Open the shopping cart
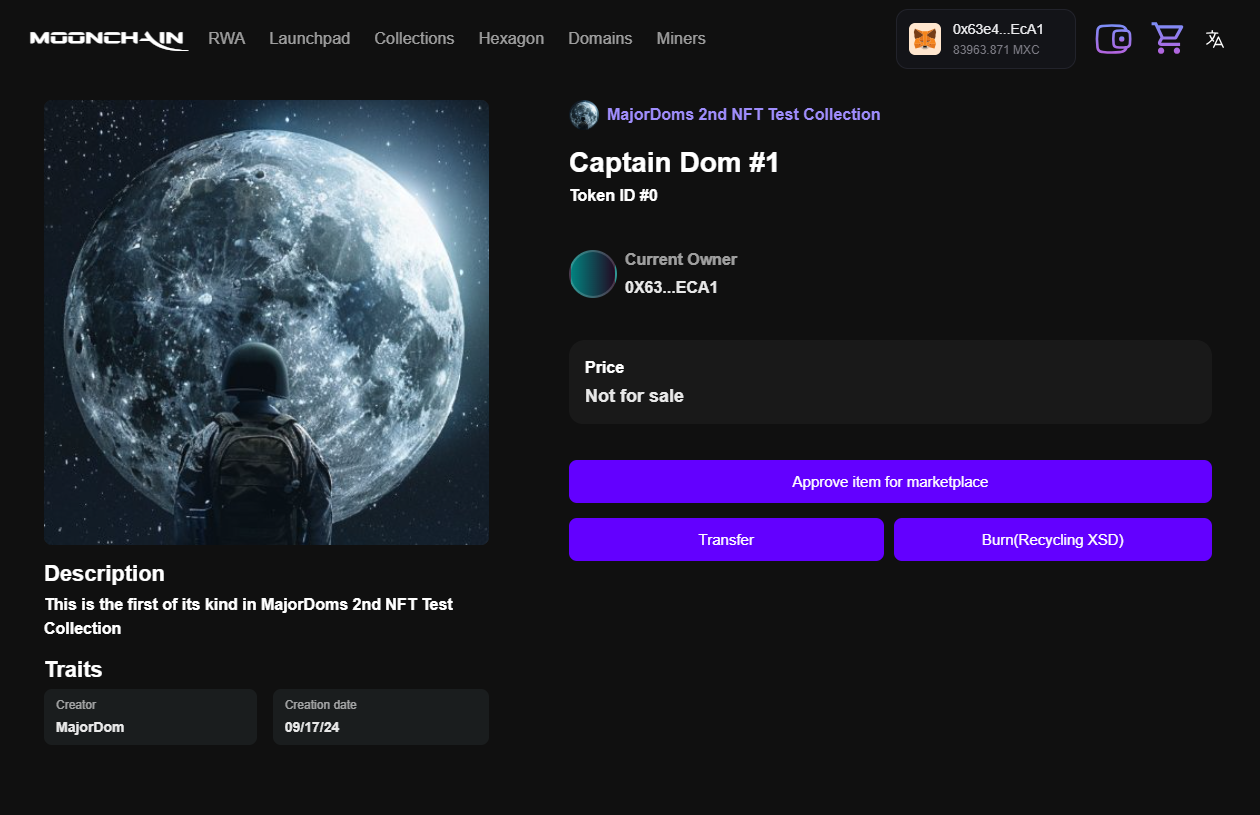The height and width of the screenshot is (815, 1260). click(1167, 39)
